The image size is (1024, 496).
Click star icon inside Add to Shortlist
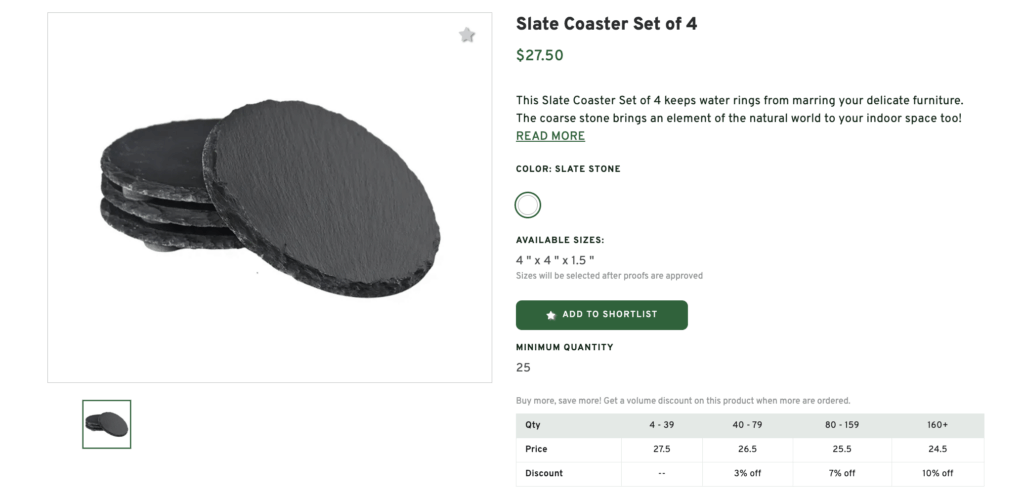(551, 315)
